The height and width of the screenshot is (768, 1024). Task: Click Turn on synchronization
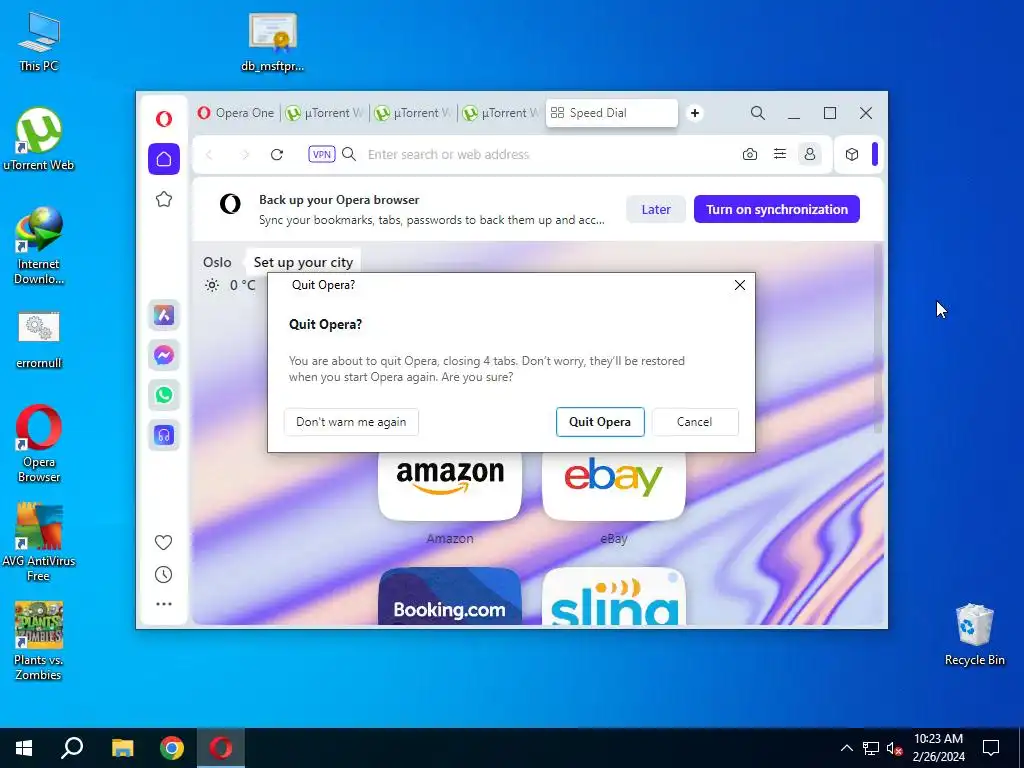[x=776, y=209]
